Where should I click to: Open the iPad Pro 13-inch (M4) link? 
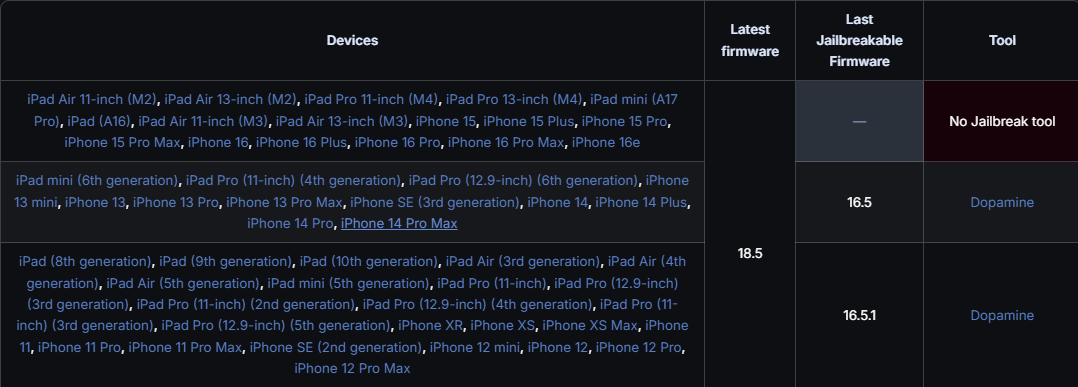click(x=514, y=99)
